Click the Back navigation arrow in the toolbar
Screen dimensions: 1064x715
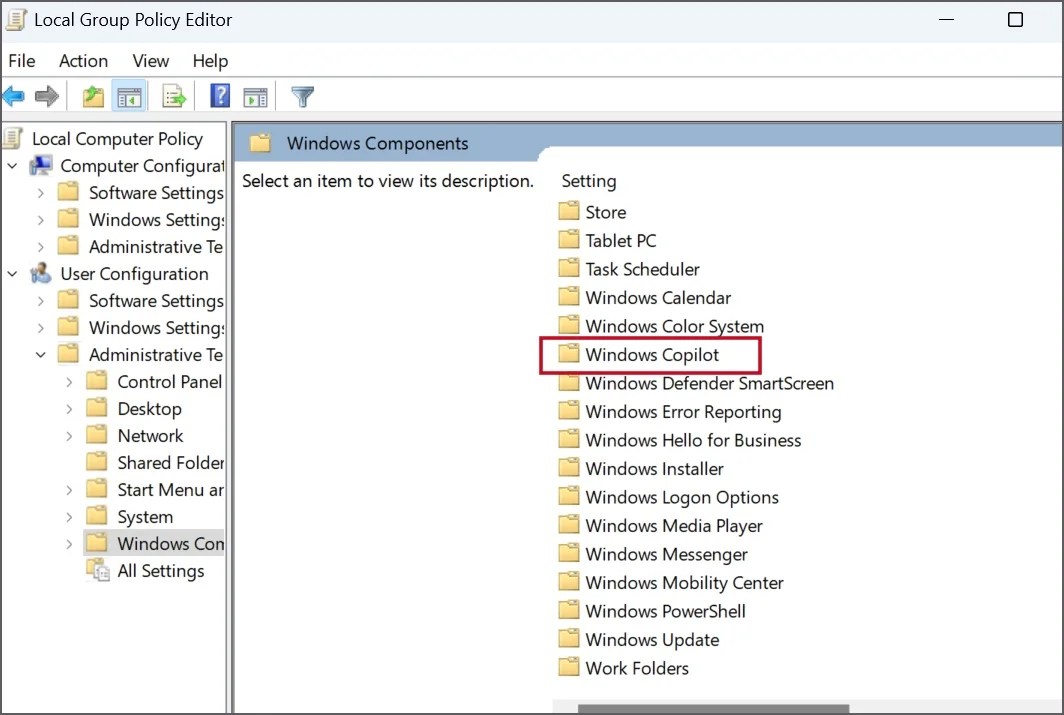click(13, 96)
